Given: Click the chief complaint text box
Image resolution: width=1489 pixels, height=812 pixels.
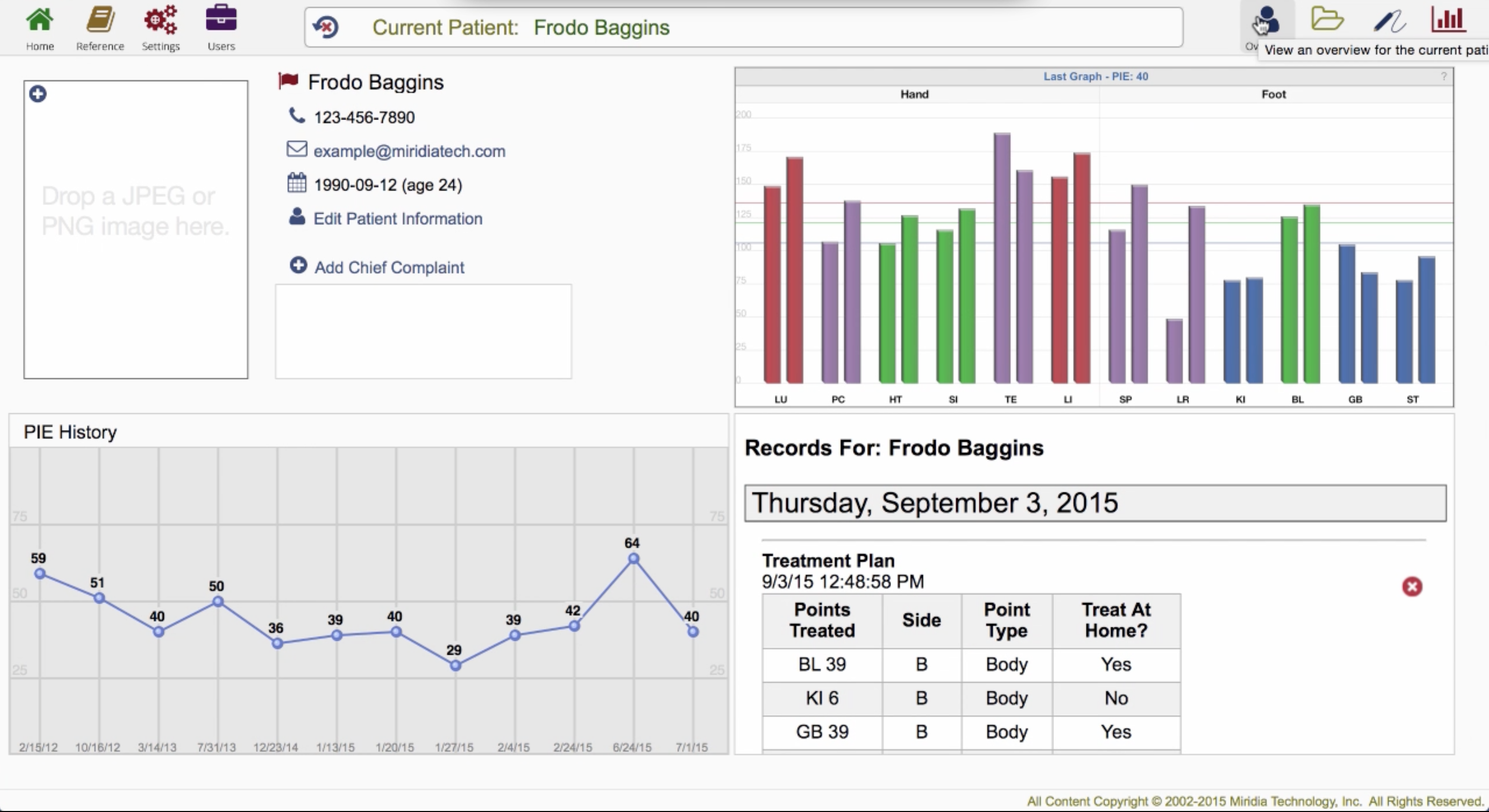Looking at the screenshot, I should tap(423, 331).
